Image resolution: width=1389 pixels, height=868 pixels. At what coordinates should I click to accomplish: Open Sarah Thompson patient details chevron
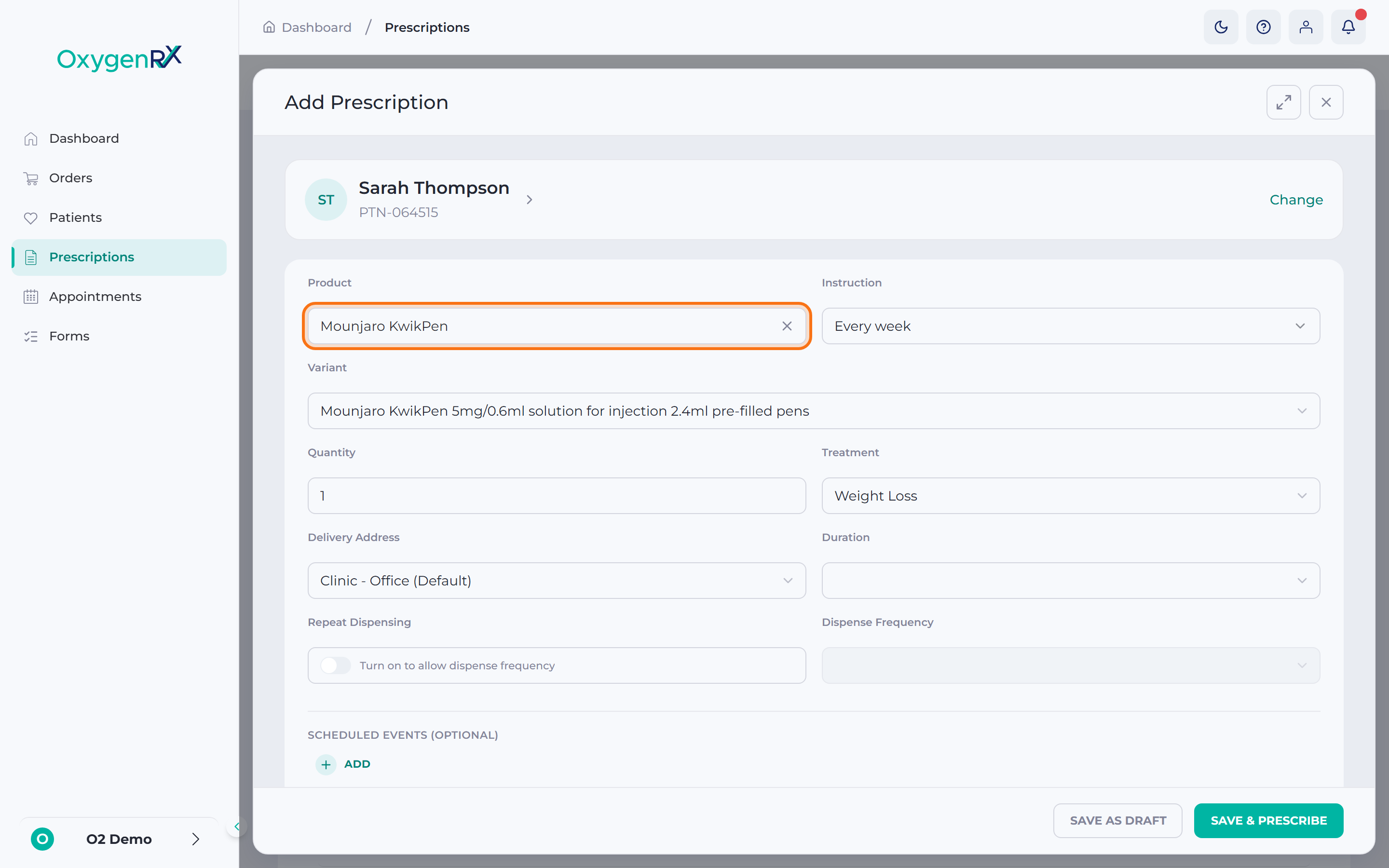[529, 200]
